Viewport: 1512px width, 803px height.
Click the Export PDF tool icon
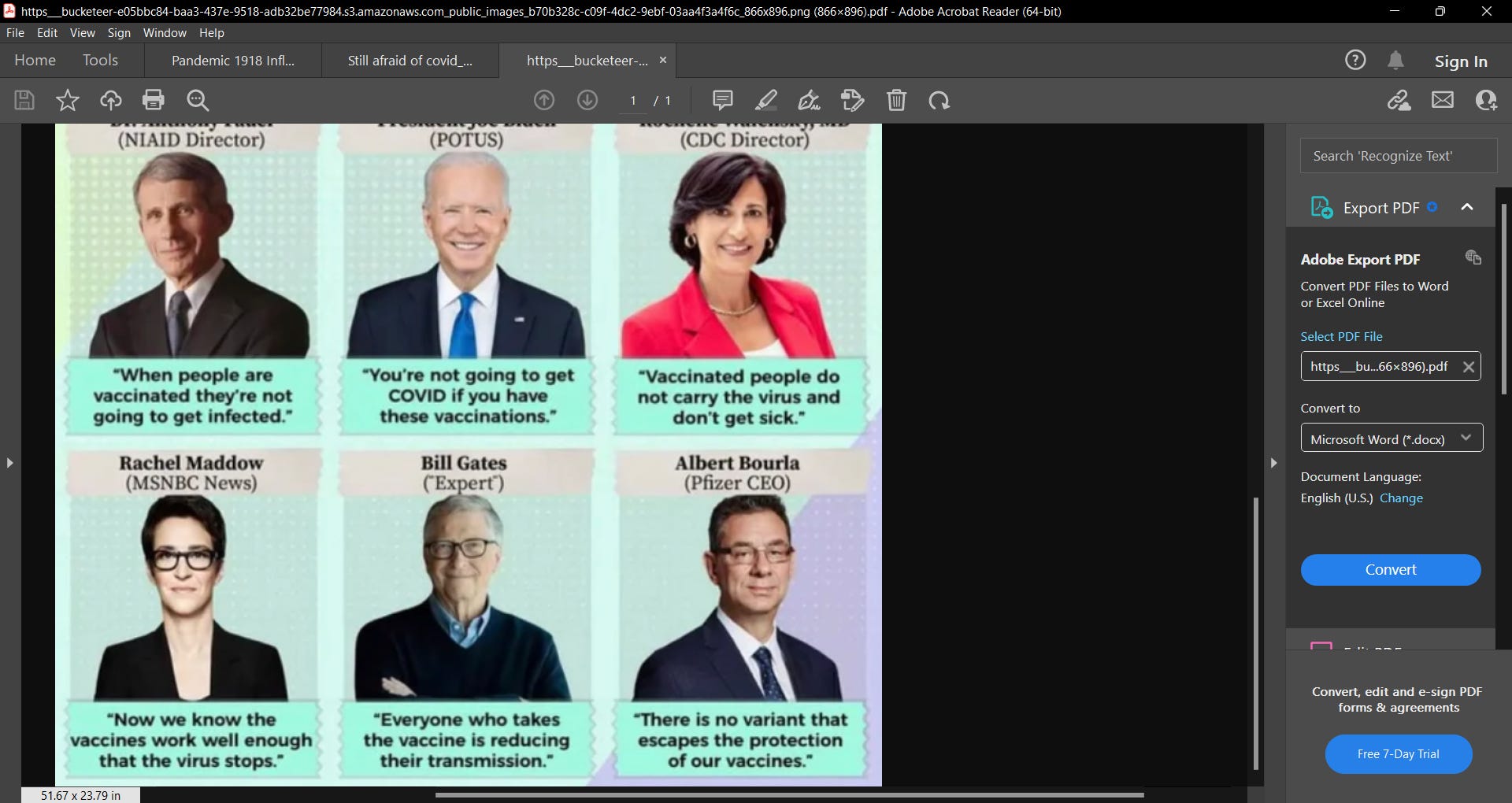pos(1321,207)
